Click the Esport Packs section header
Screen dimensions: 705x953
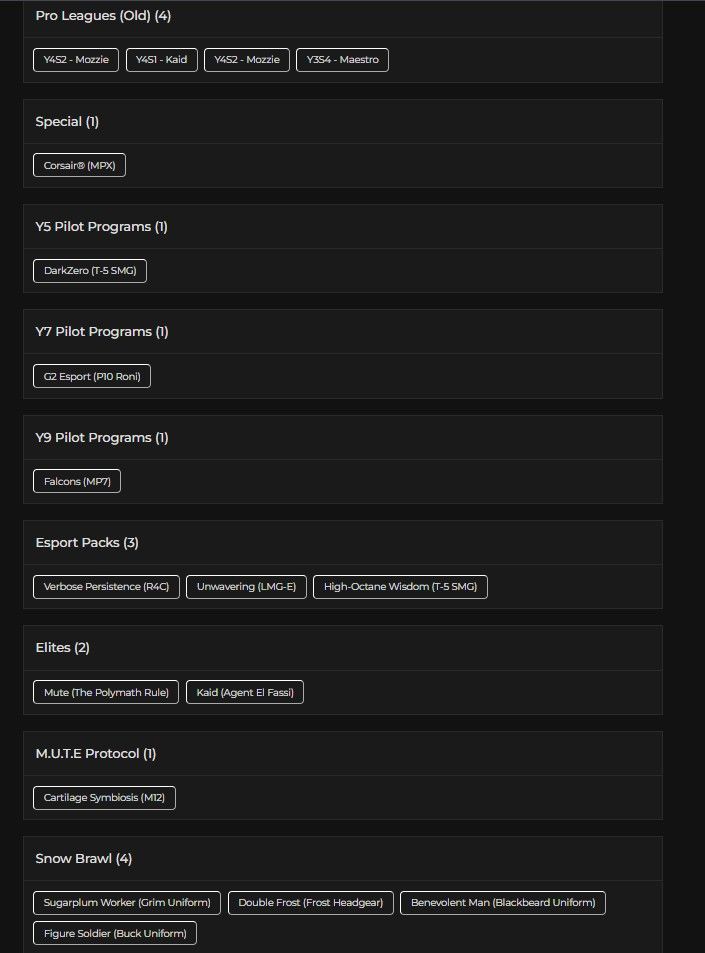click(87, 543)
